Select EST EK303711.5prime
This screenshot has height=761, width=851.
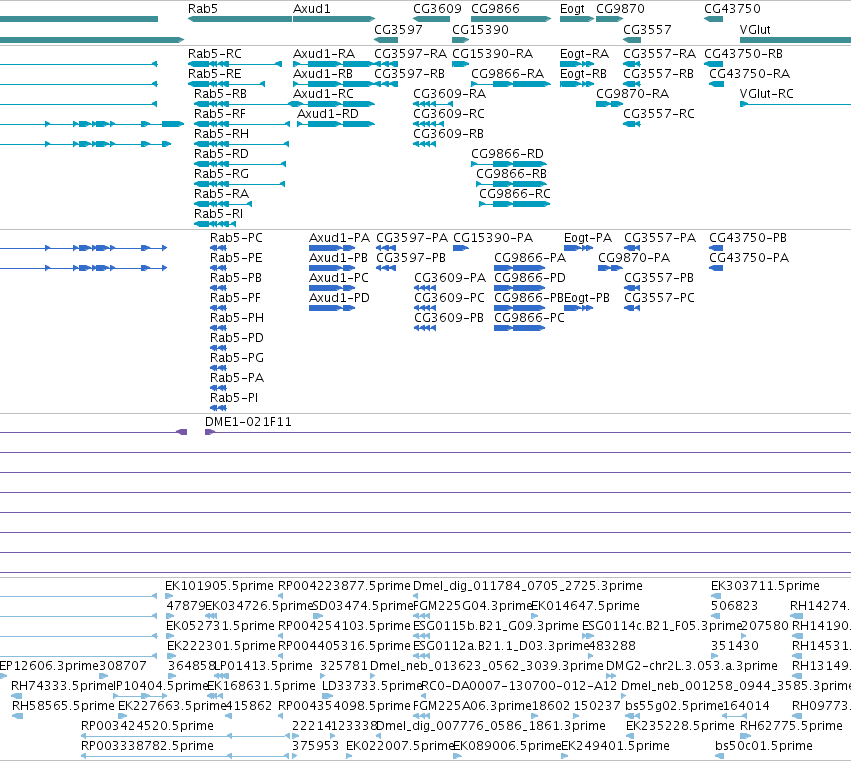click(765, 586)
